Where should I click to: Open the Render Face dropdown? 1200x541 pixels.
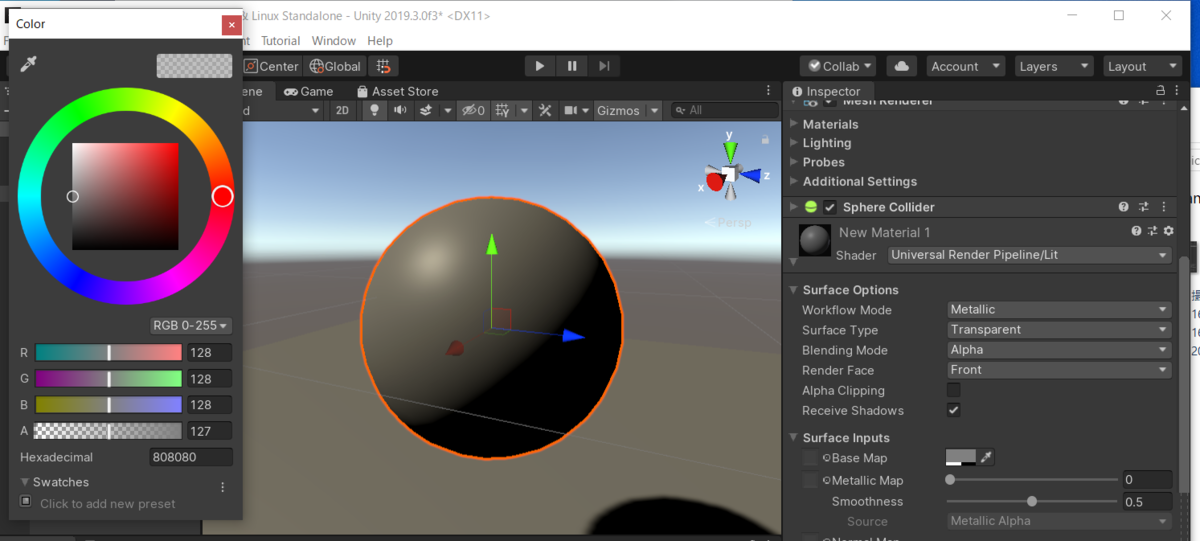(x=1059, y=370)
